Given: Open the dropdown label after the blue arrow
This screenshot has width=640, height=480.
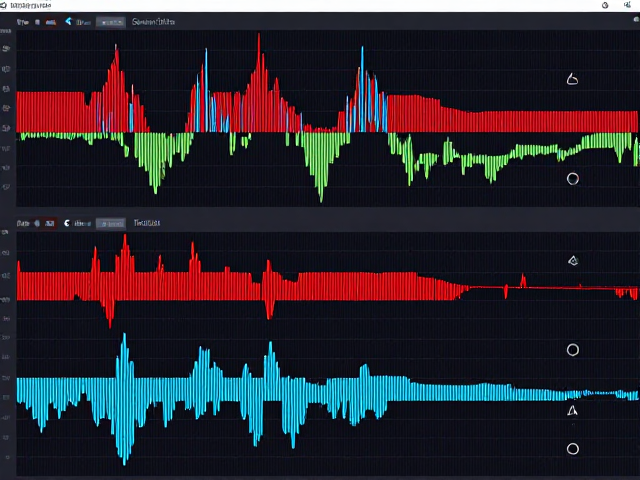Looking at the screenshot, I should pyautogui.click(x=83, y=22).
